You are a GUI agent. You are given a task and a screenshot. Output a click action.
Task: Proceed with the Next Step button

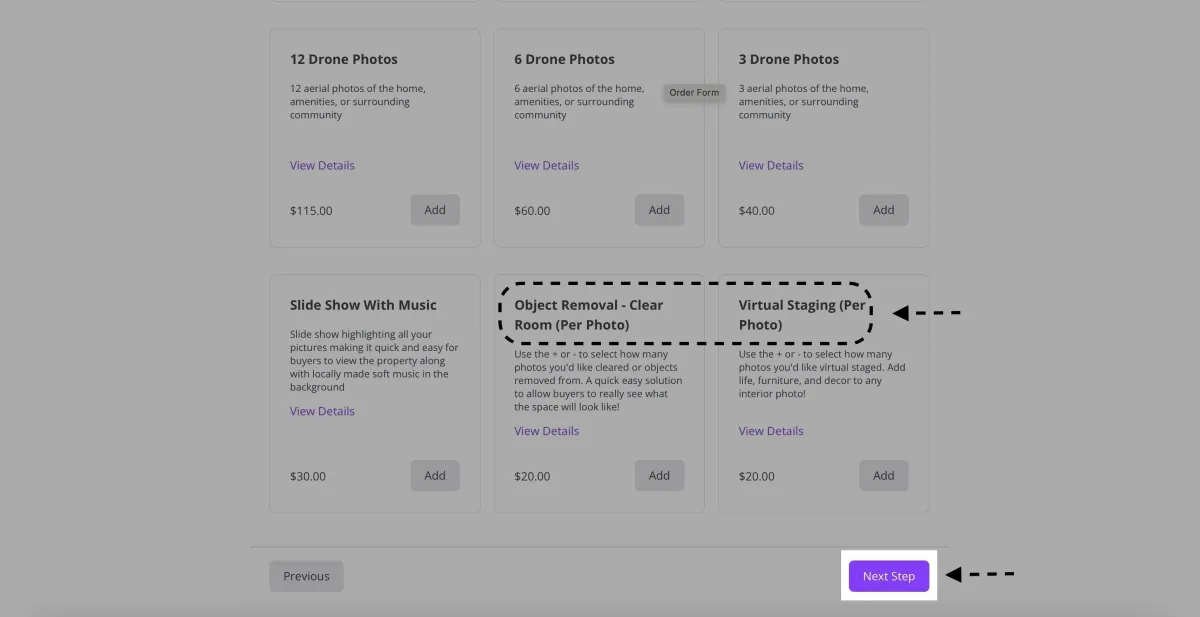point(889,576)
